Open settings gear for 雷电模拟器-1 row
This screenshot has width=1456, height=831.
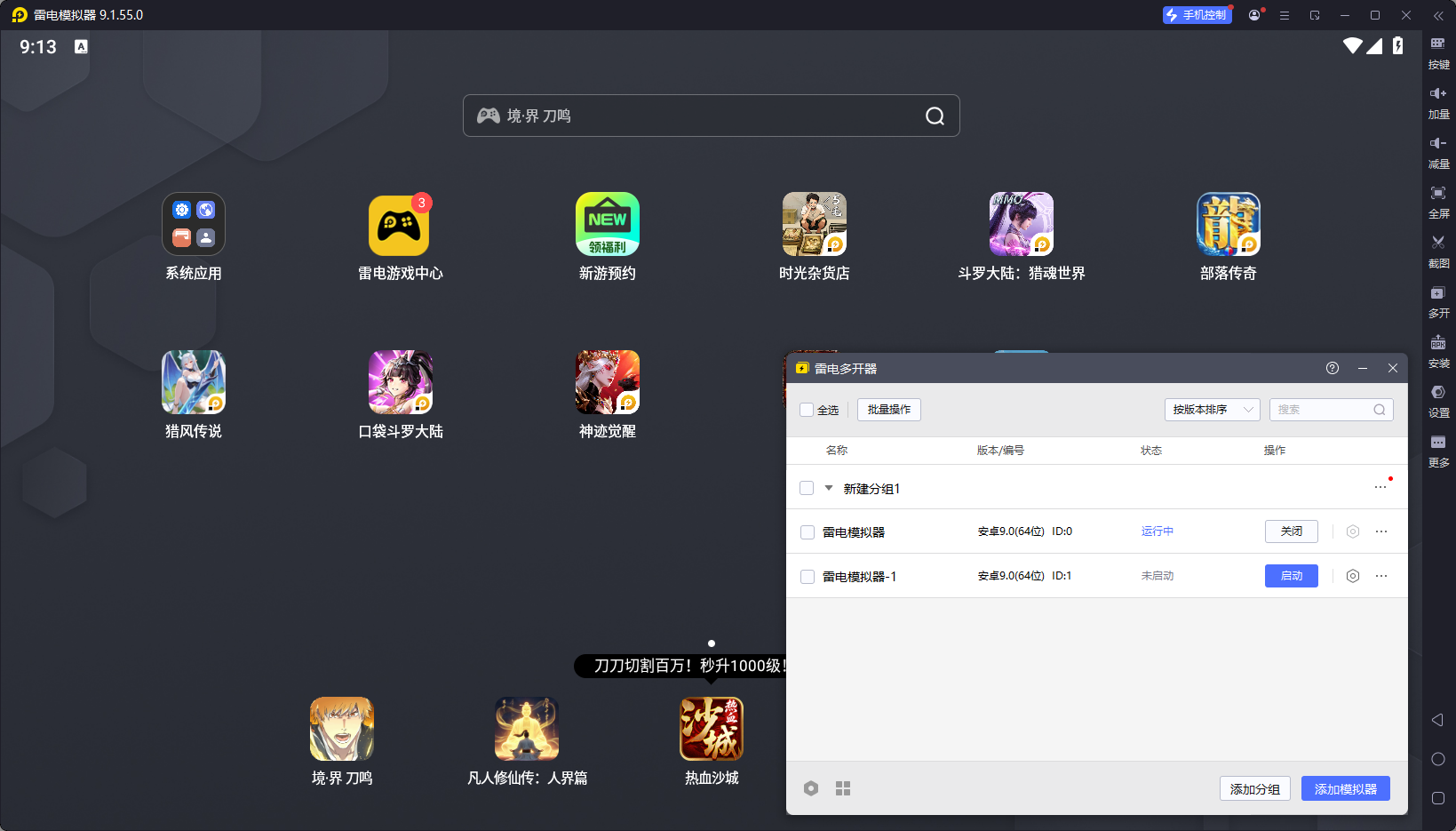(1353, 576)
